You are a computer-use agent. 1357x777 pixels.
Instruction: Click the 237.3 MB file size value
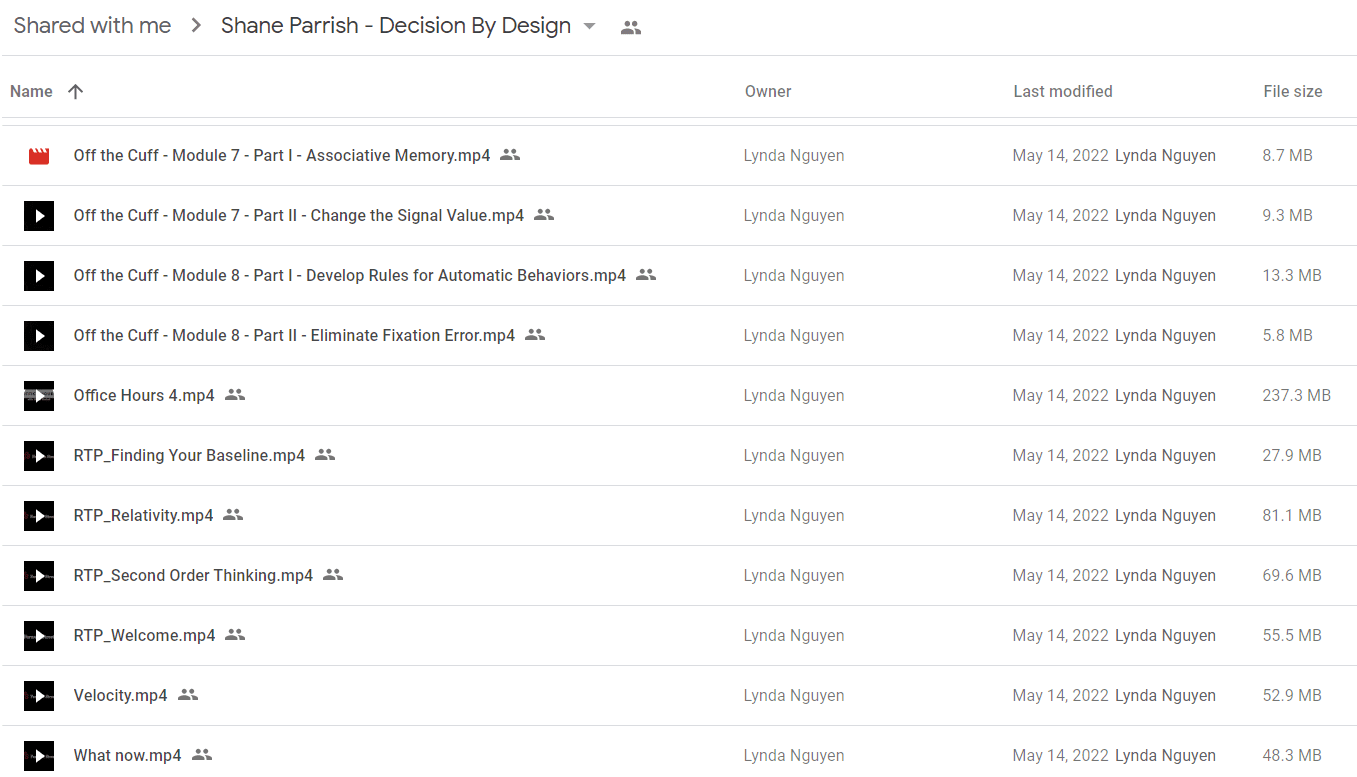tap(1296, 396)
